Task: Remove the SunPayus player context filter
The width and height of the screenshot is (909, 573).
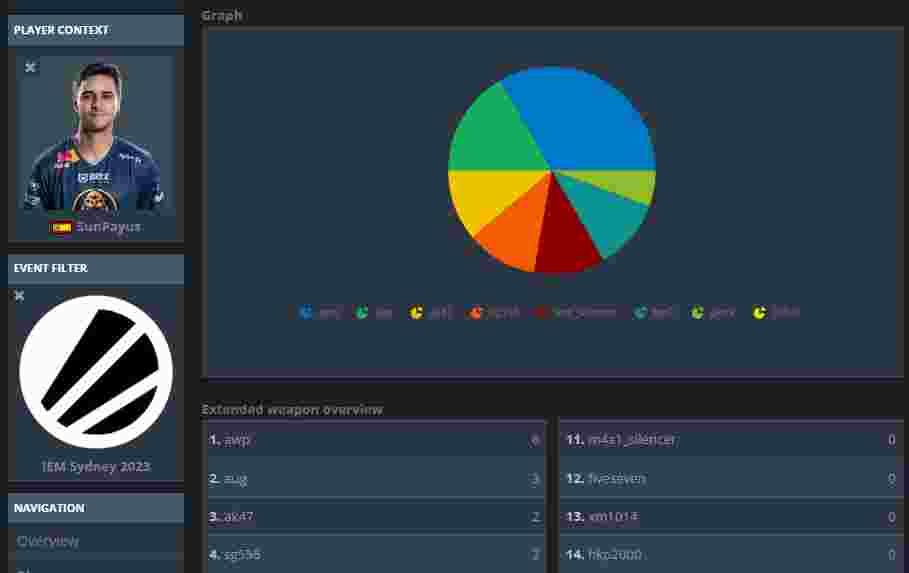Action: pyautogui.click(x=30, y=67)
